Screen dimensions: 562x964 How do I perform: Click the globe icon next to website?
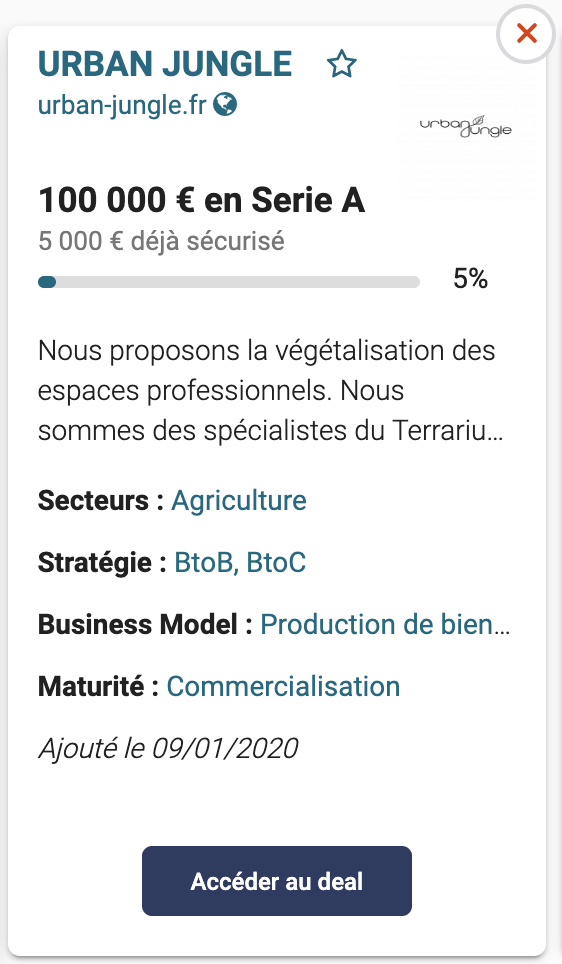[225, 104]
